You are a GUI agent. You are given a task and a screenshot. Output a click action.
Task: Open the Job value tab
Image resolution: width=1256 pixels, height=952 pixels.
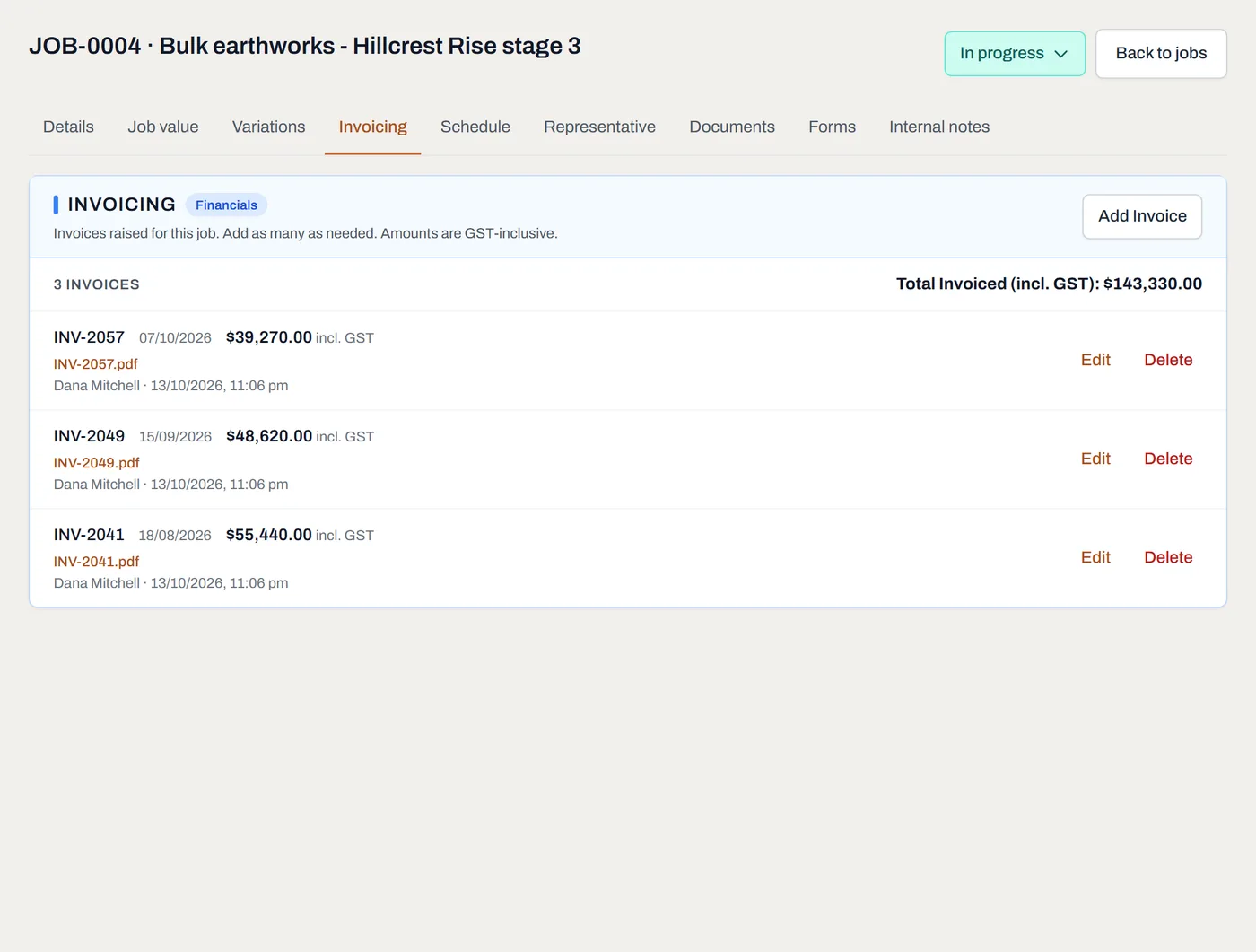[x=163, y=127]
